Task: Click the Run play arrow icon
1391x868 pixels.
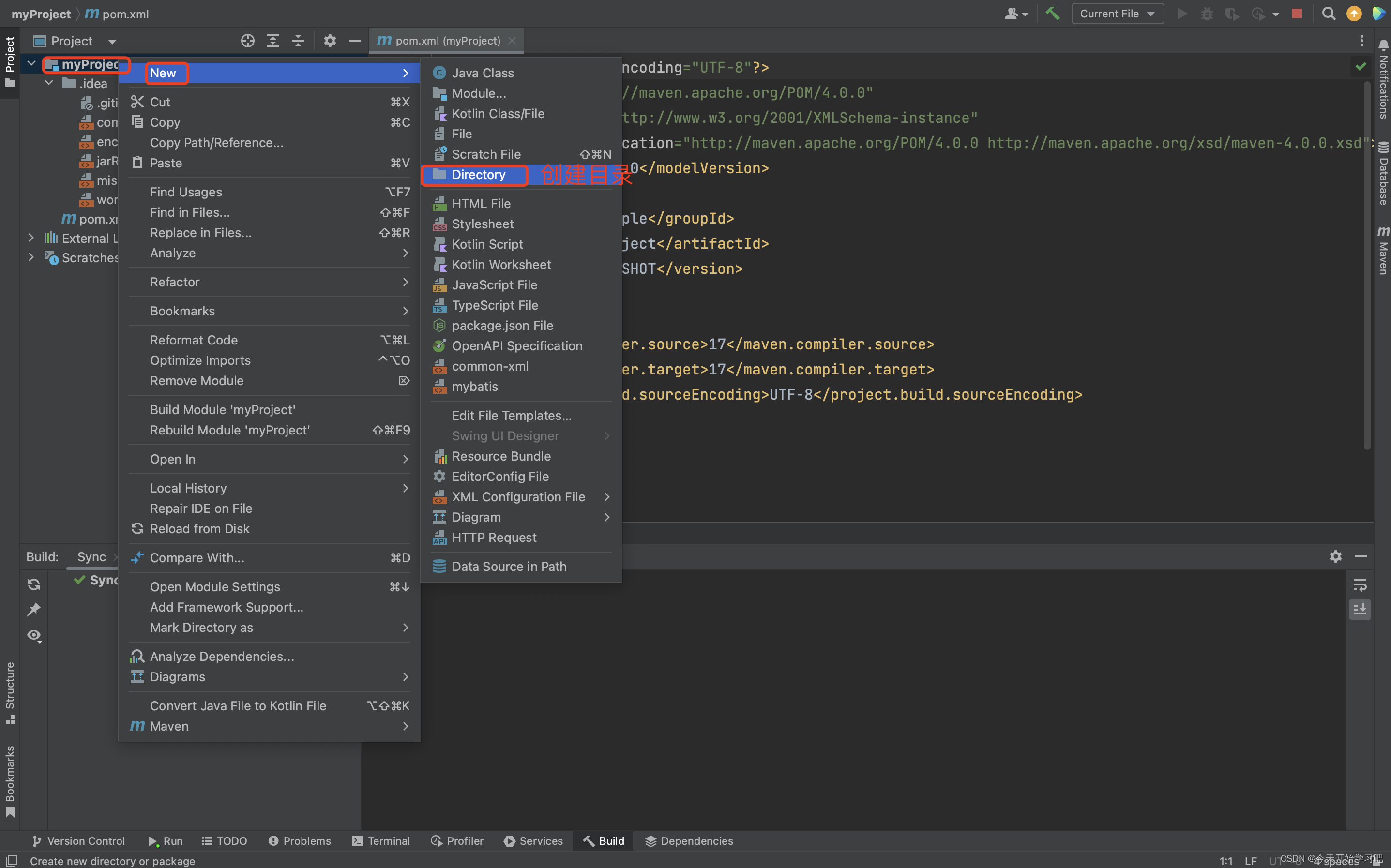Action: pyautogui.click(x=1181, y=13)
